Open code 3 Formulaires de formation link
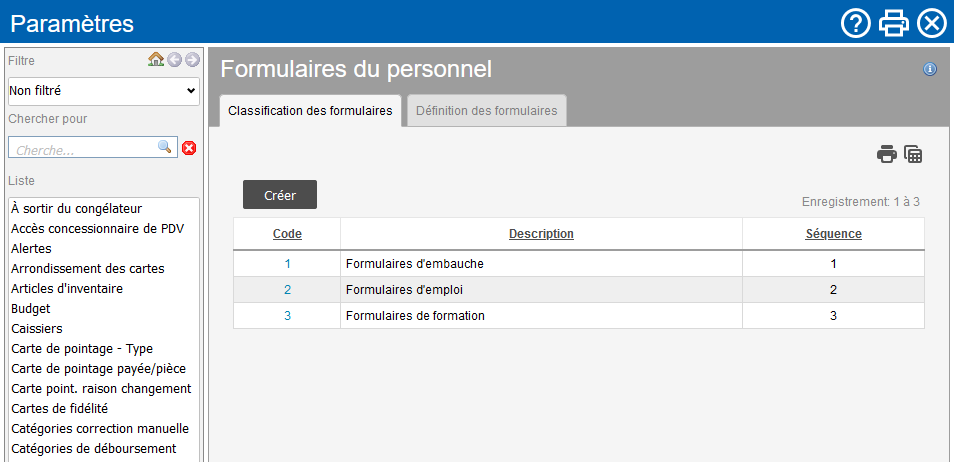The width and height of the screenshot is (954, 462). [x=287, y=316]
